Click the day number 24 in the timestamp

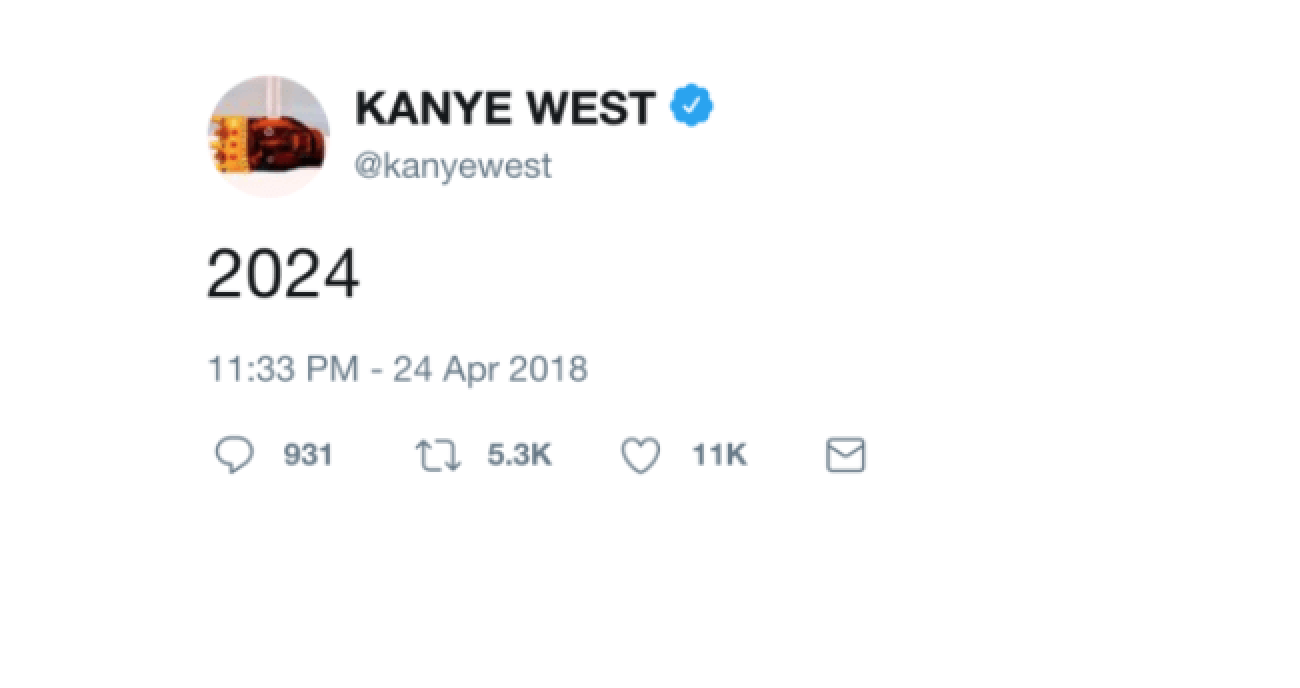pyautogui.click(x=411, y=370)
